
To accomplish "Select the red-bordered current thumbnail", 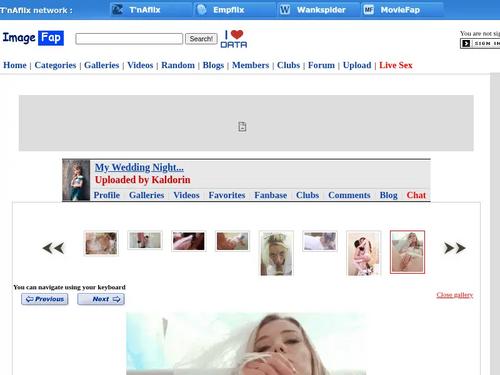I will tap(407, 252).
